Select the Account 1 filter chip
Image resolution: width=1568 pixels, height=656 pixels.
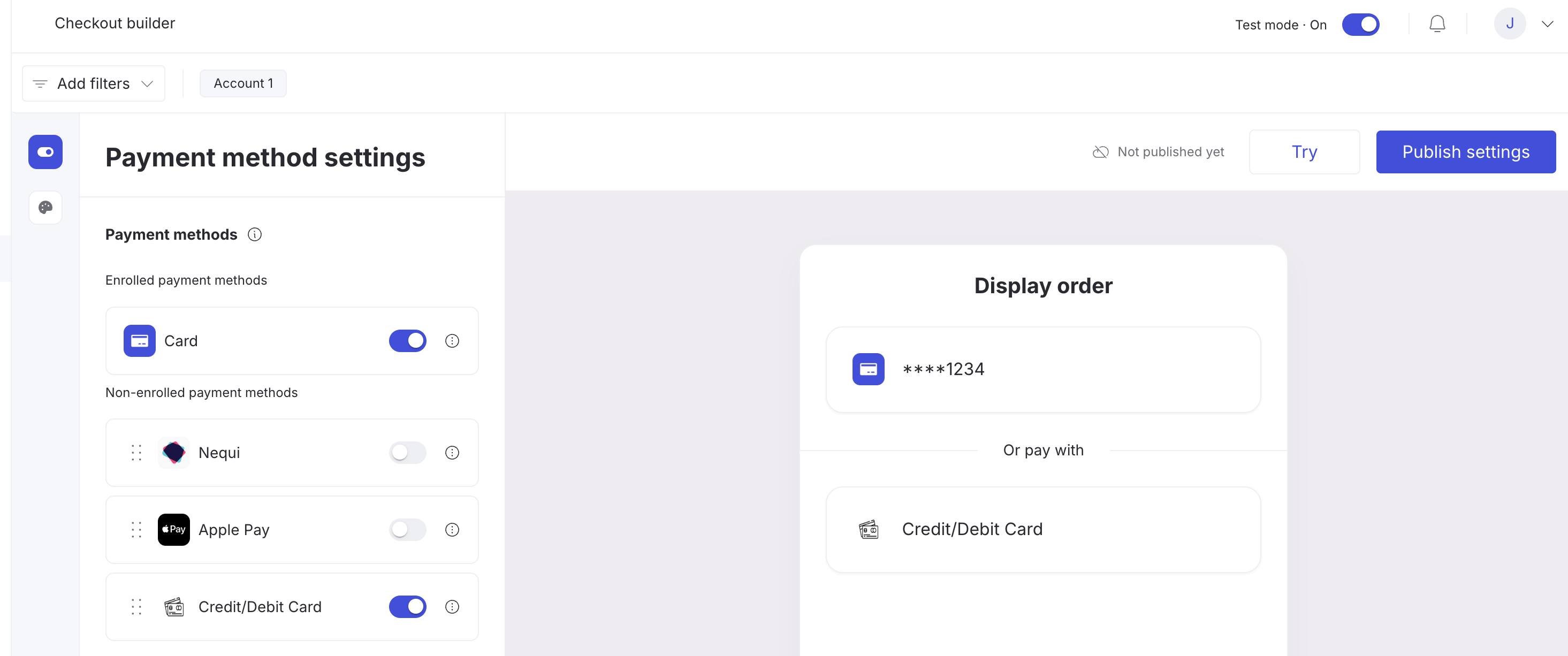tap(243, 83)
